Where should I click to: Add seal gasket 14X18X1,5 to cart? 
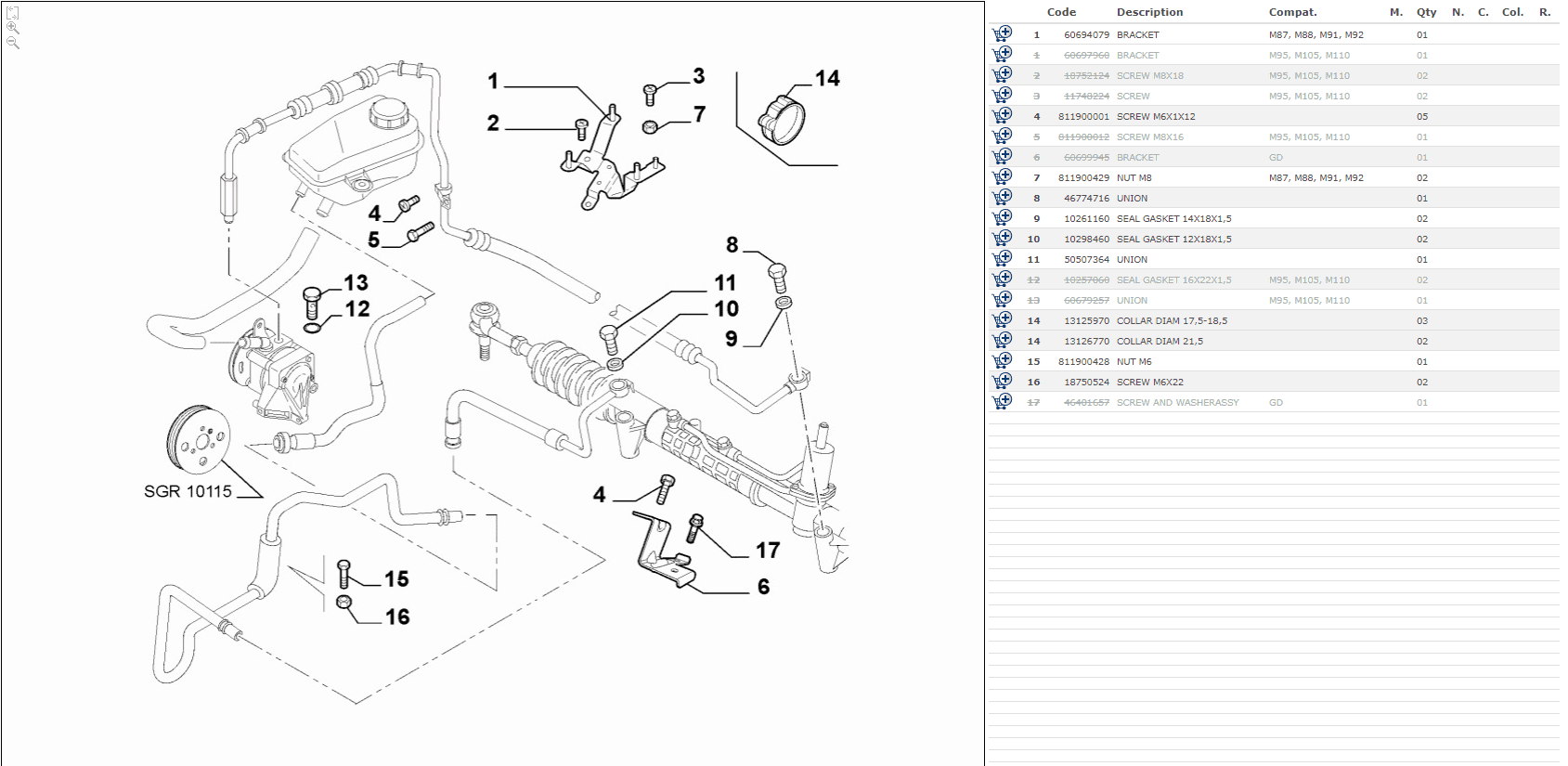(1003, 218)
